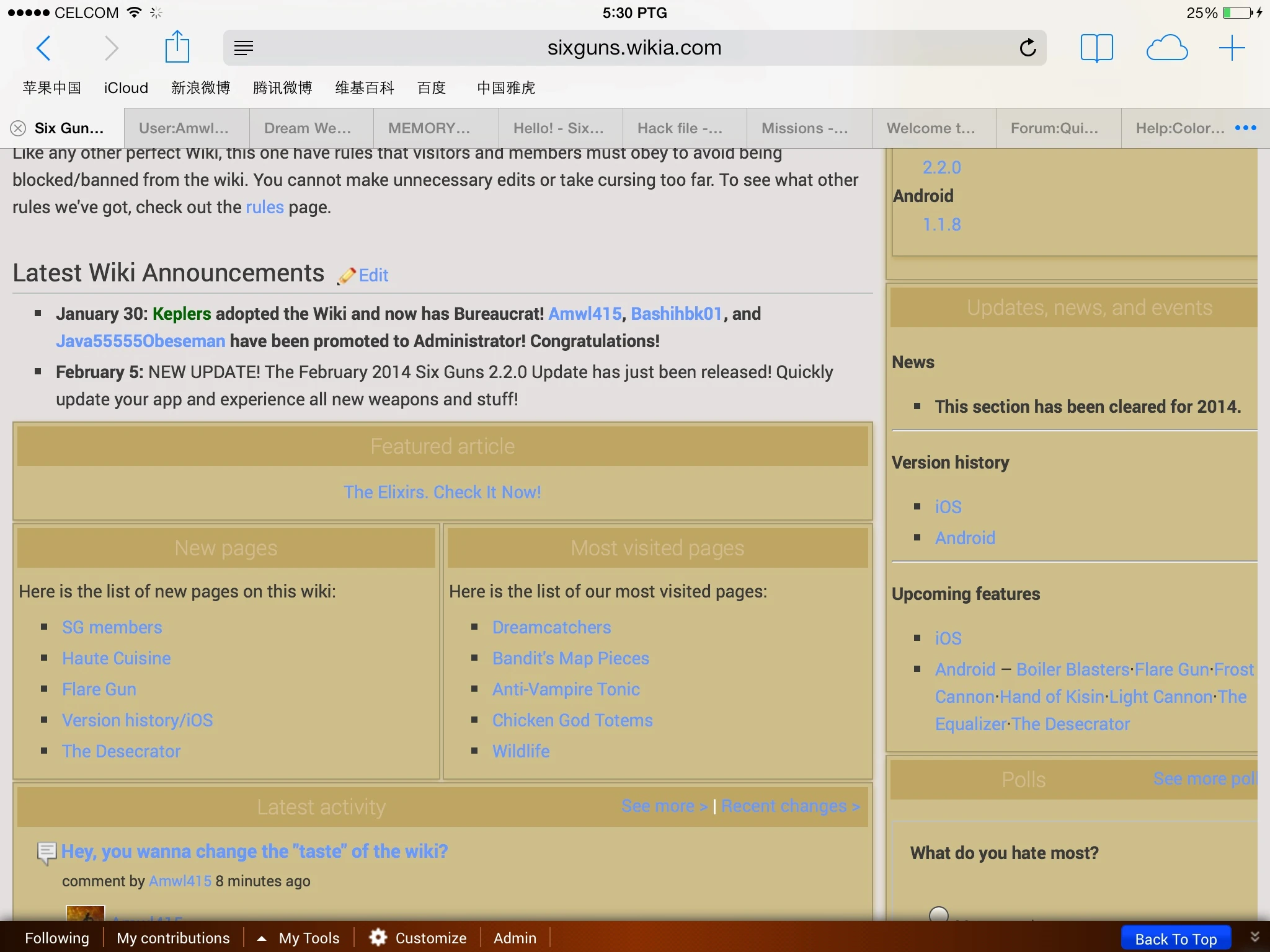This screenshot has height=952, width=1270.
Task: Toggle reader view lines icon
Action: tap(244, 48)
